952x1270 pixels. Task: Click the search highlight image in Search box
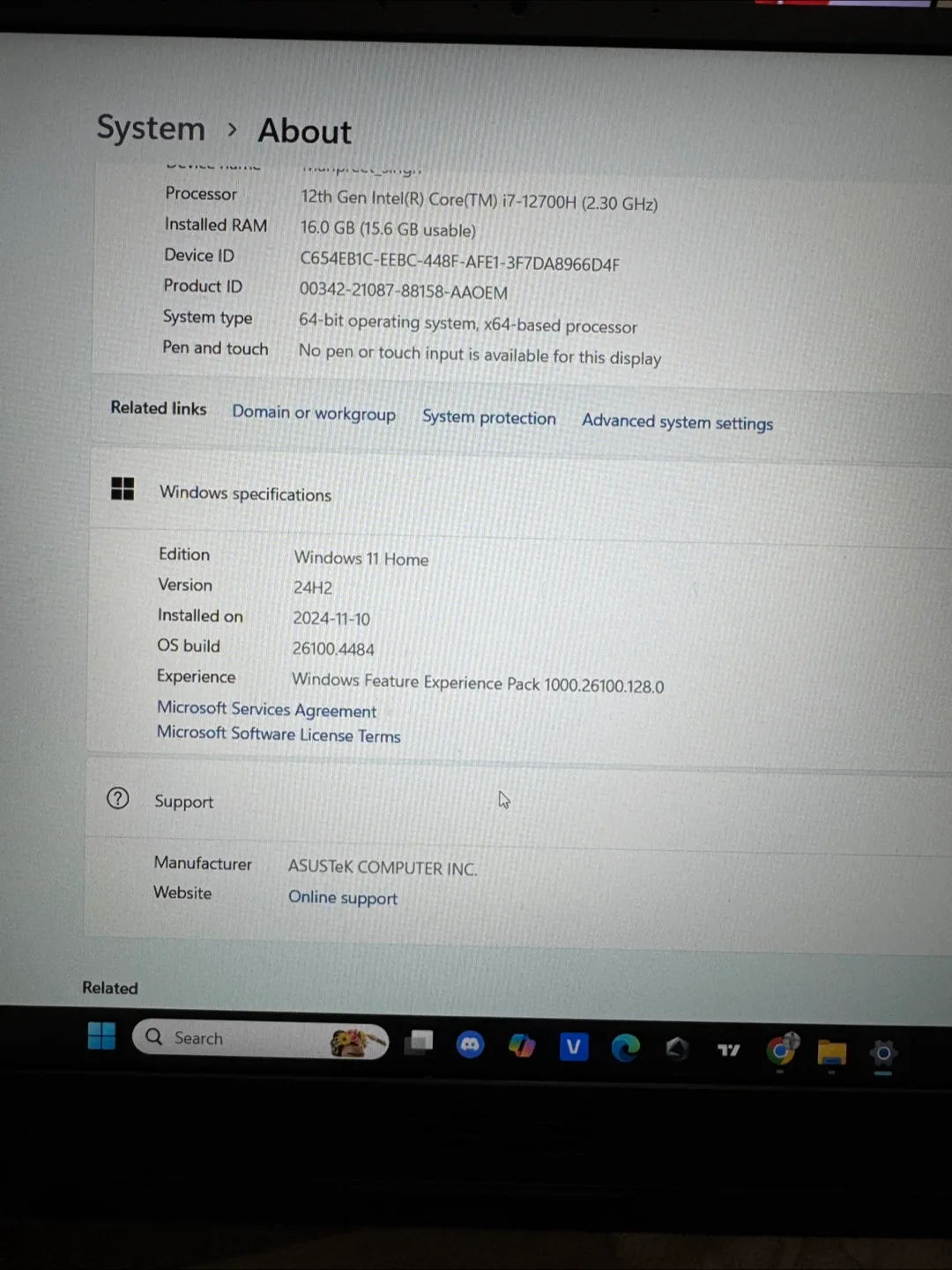point(357,1042)
